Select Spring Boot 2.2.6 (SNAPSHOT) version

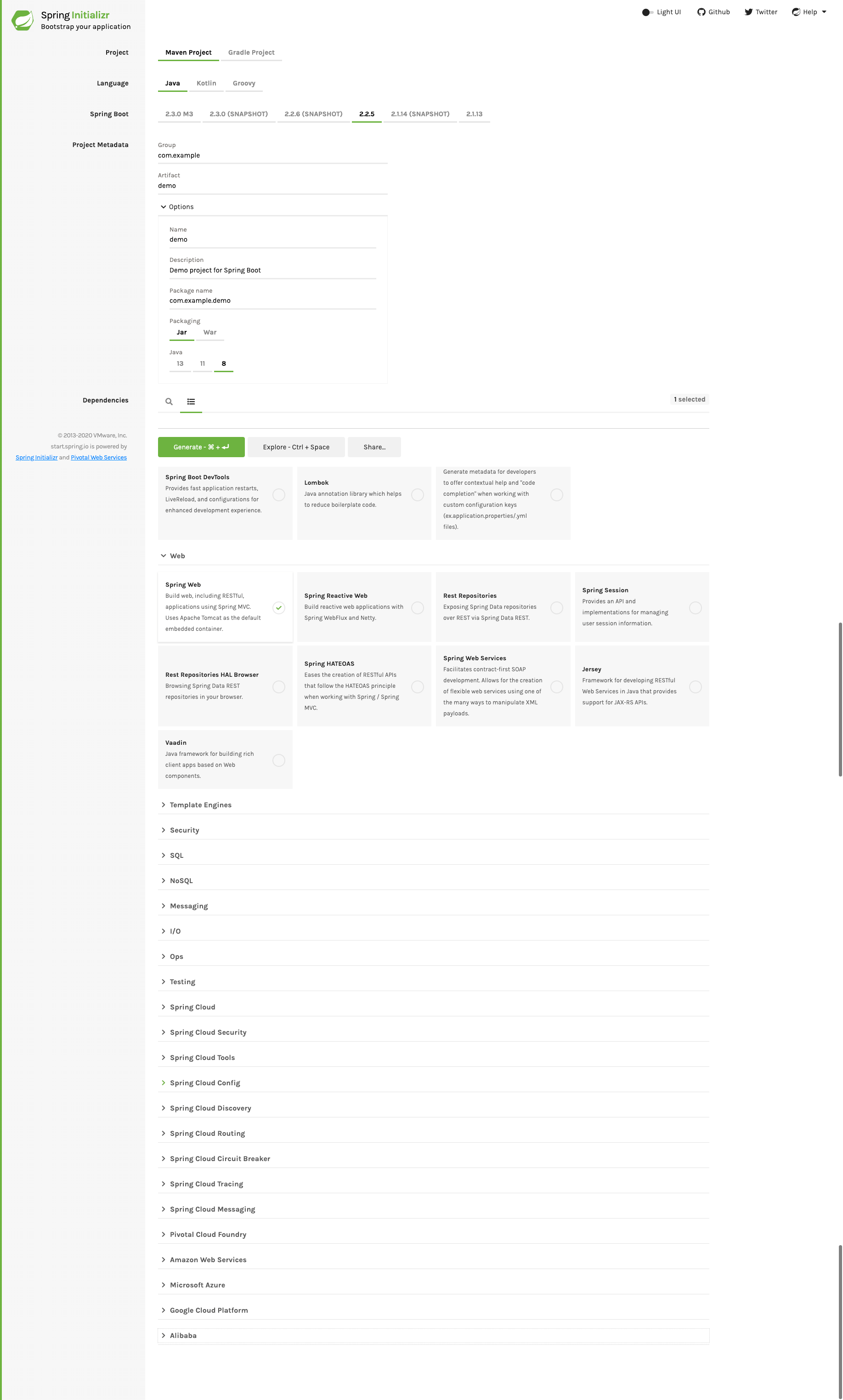coord(314,114)
